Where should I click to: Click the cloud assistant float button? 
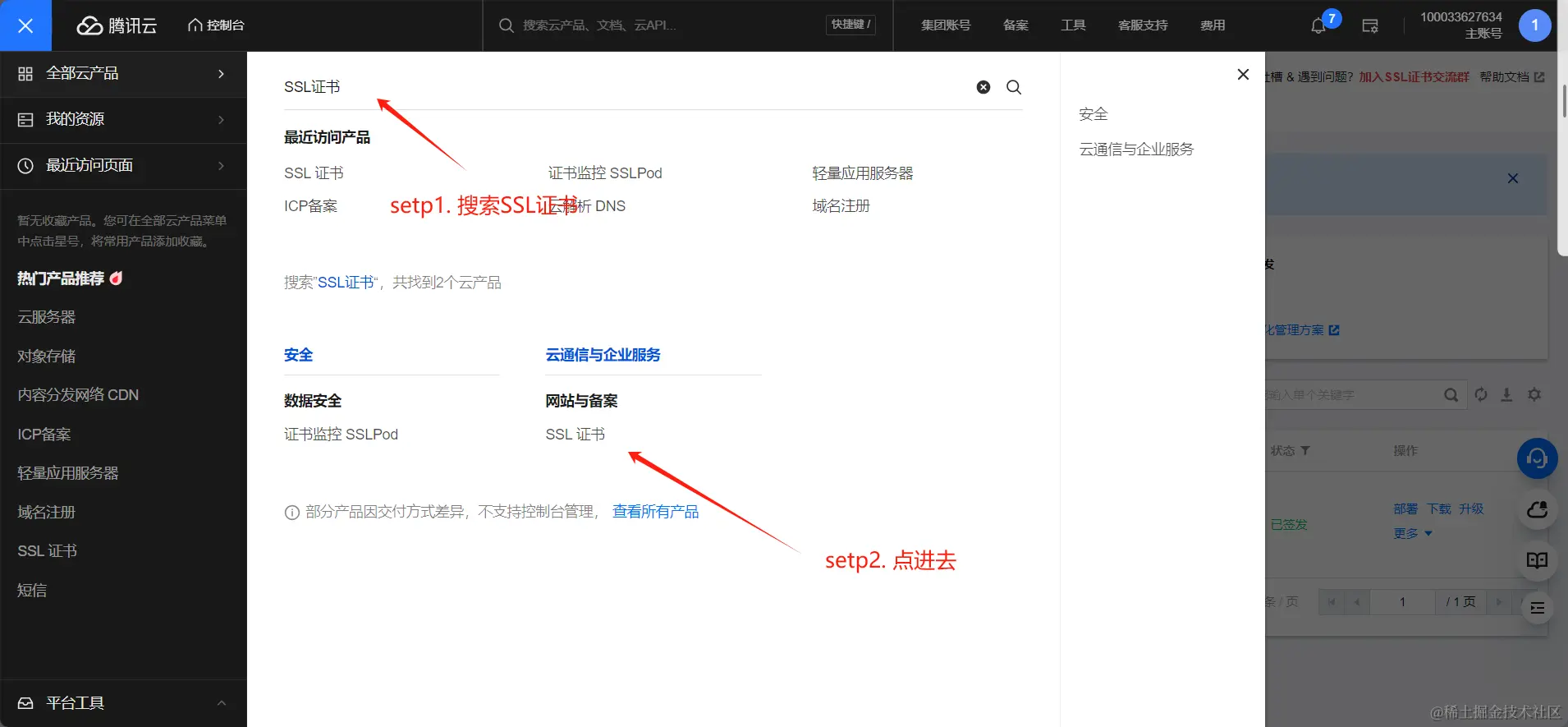click(1537, 511)
